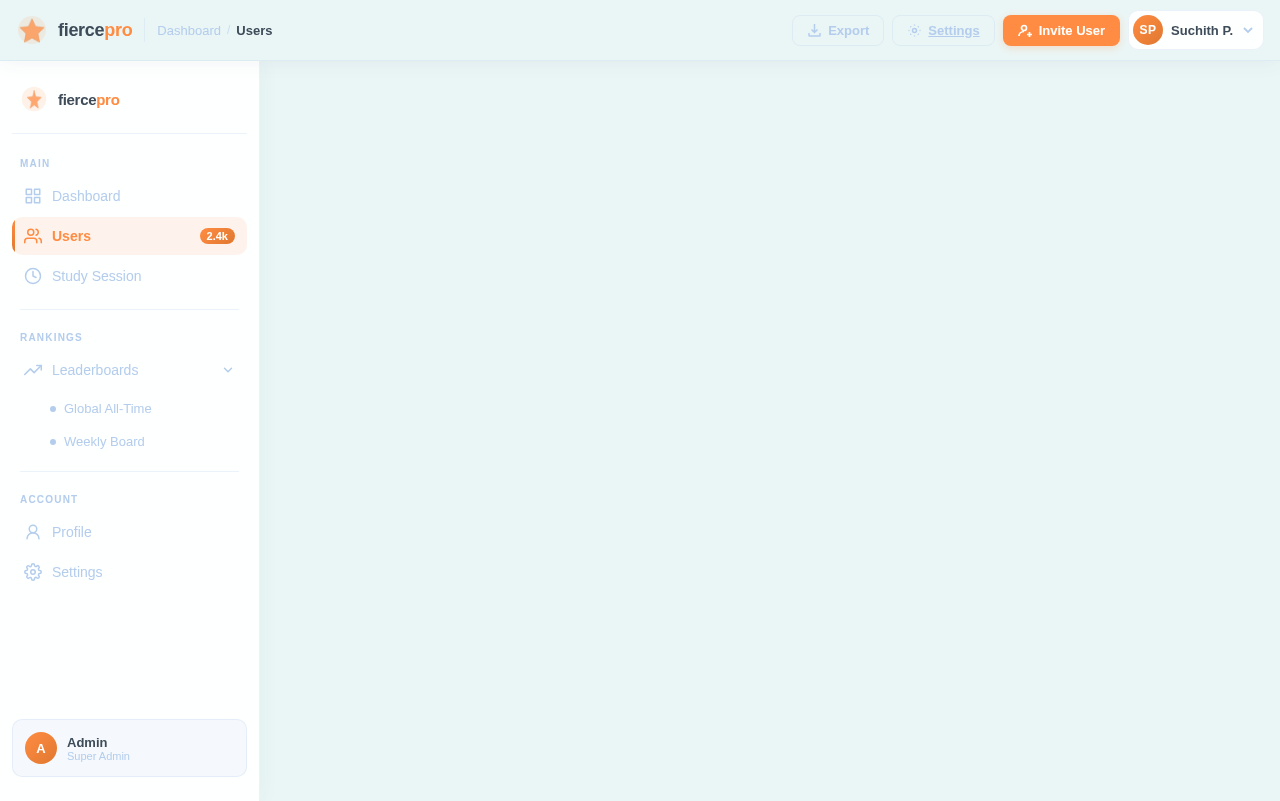This screenshot has height=801, width=1280.
Task: Click the sidebar Settings gear icon
Action: click(x=33, y=572)
